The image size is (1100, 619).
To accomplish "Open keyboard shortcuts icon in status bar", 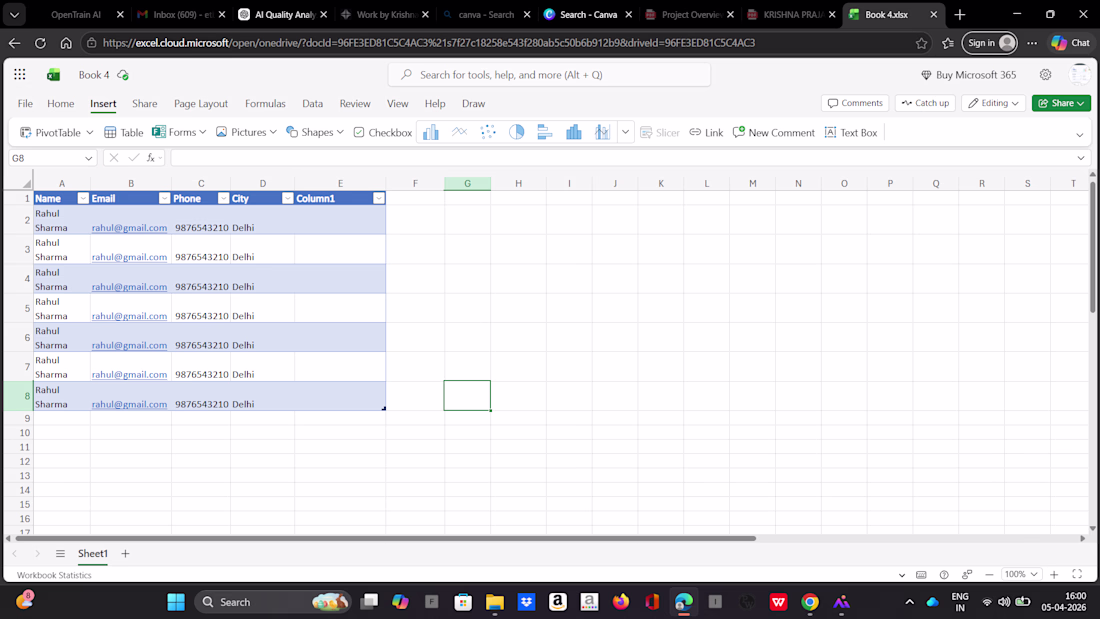I will 922,574.
